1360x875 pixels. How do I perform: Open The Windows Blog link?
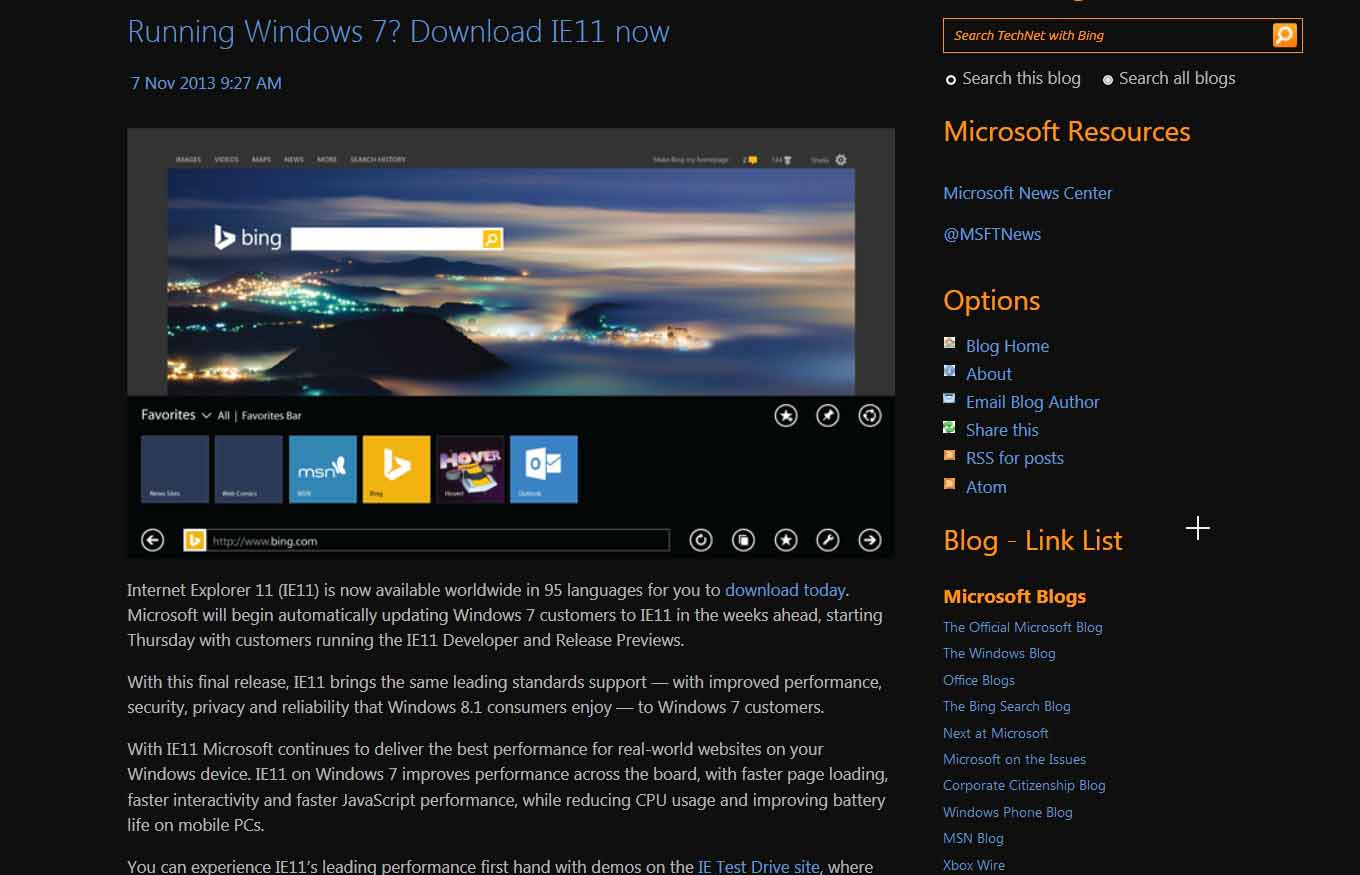click(x=999, y=653)
